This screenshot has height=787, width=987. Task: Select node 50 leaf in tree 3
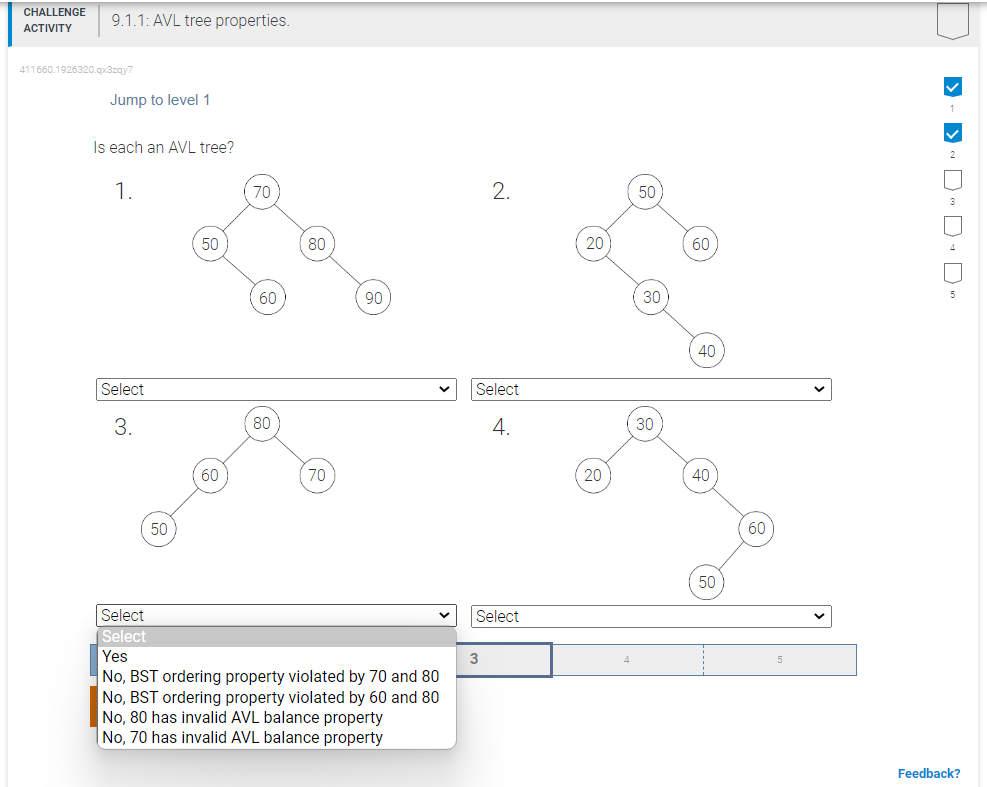158,529
